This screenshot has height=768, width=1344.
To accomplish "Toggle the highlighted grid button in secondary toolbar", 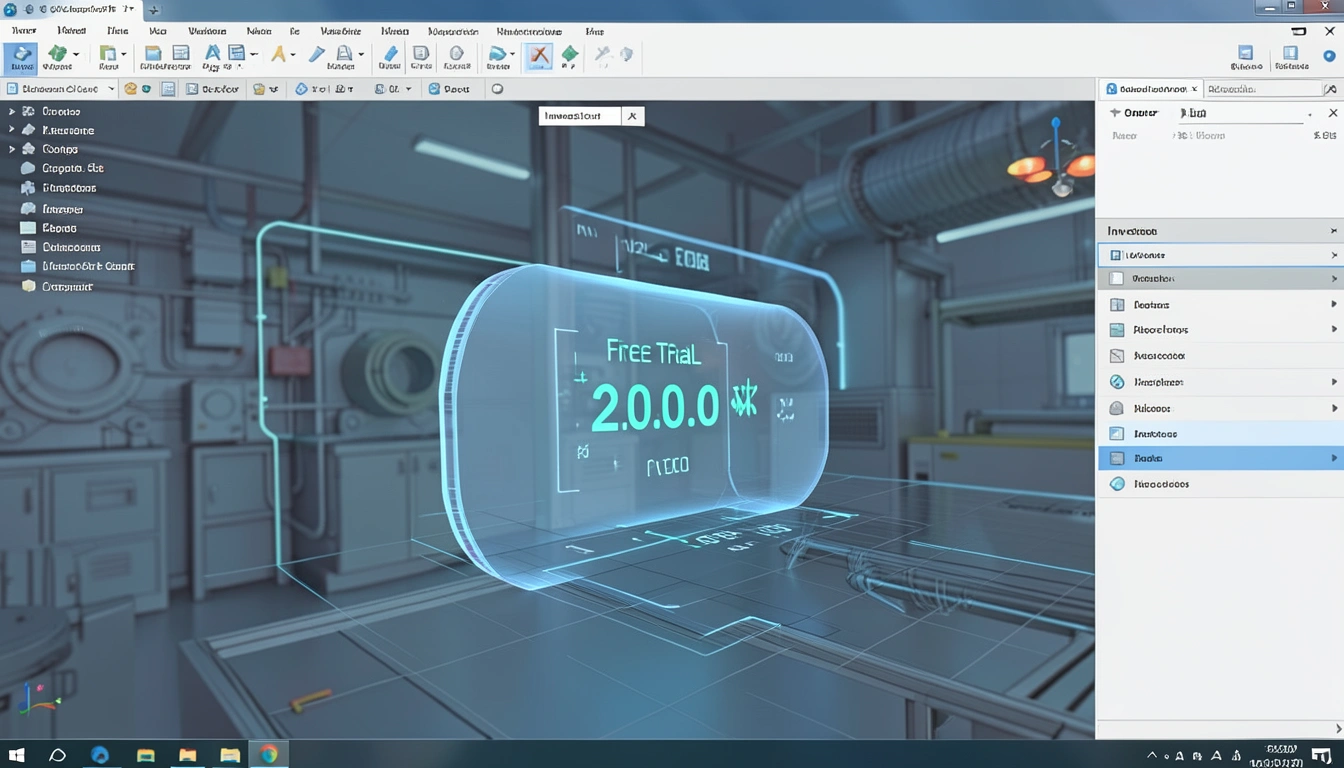I will (x=168, y=89).
